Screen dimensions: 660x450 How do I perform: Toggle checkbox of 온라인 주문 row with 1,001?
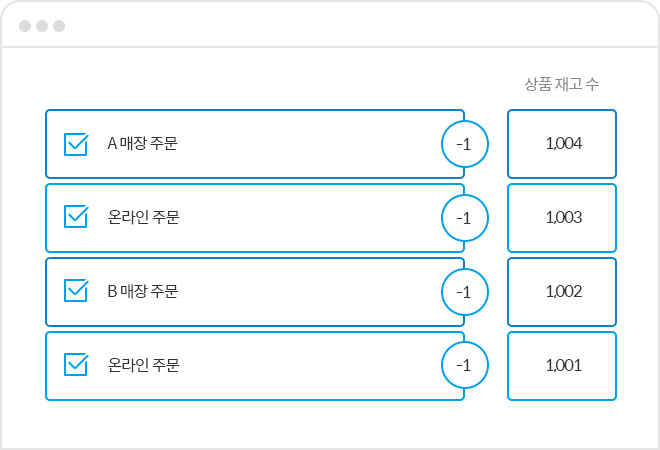(76, 364)
